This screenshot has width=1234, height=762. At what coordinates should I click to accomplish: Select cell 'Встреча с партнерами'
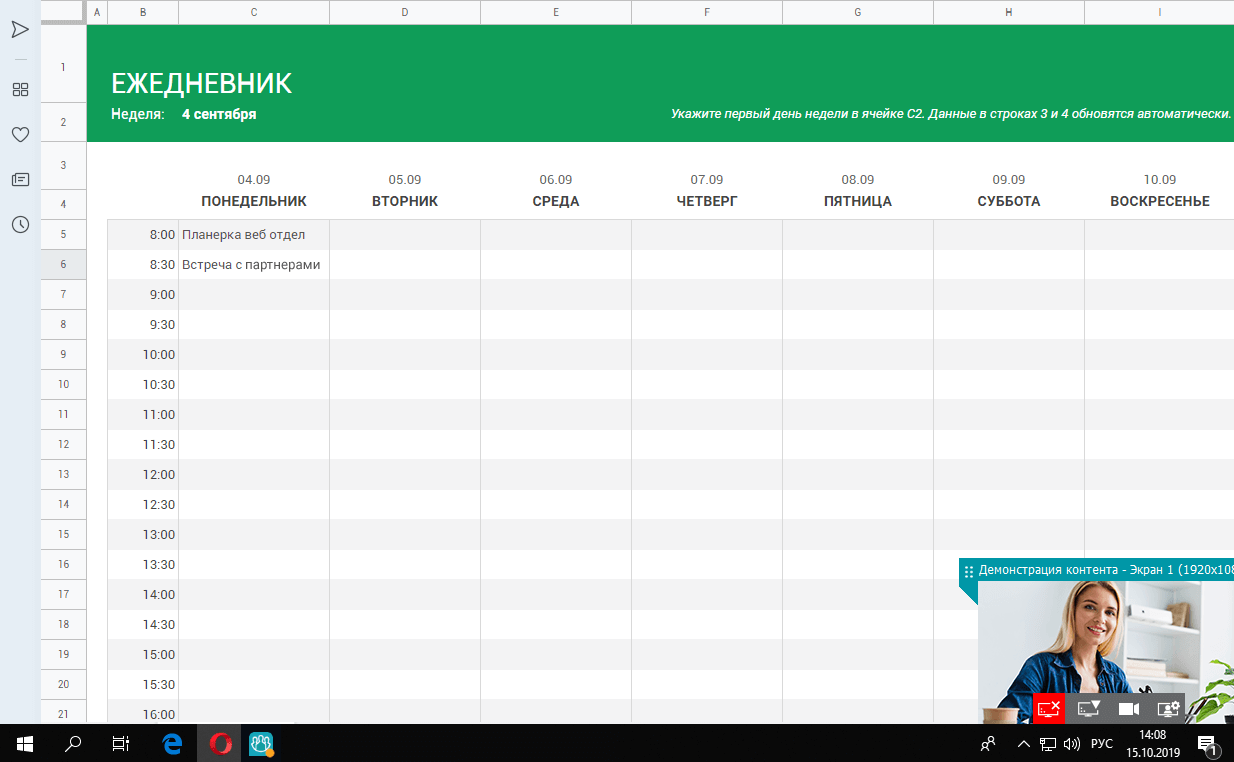(253, 265)
